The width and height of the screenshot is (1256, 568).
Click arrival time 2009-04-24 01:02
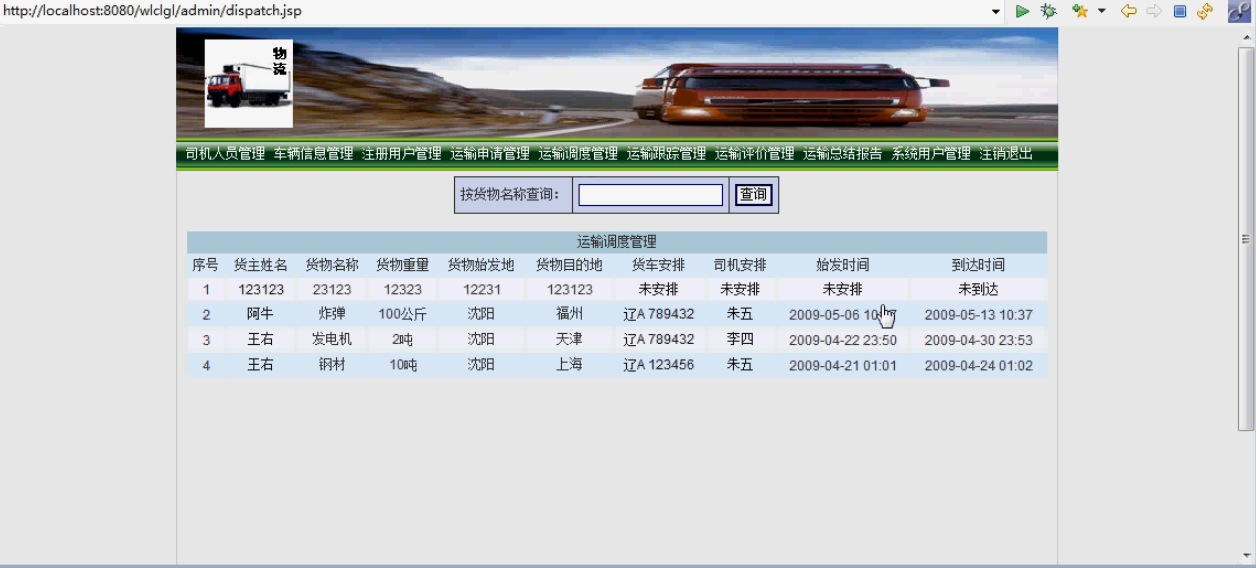978,366
